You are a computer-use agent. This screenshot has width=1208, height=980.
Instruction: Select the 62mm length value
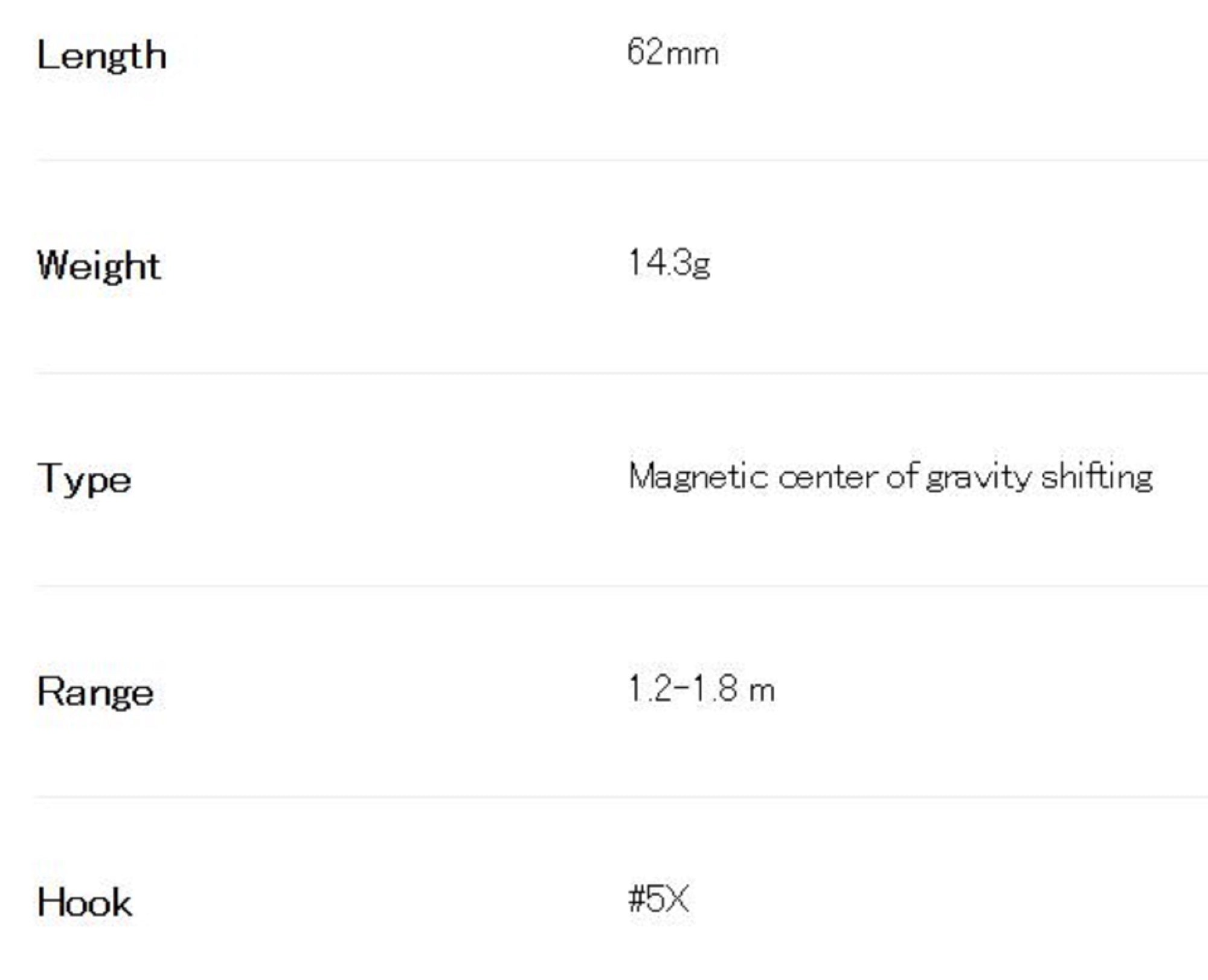(672, 53)
